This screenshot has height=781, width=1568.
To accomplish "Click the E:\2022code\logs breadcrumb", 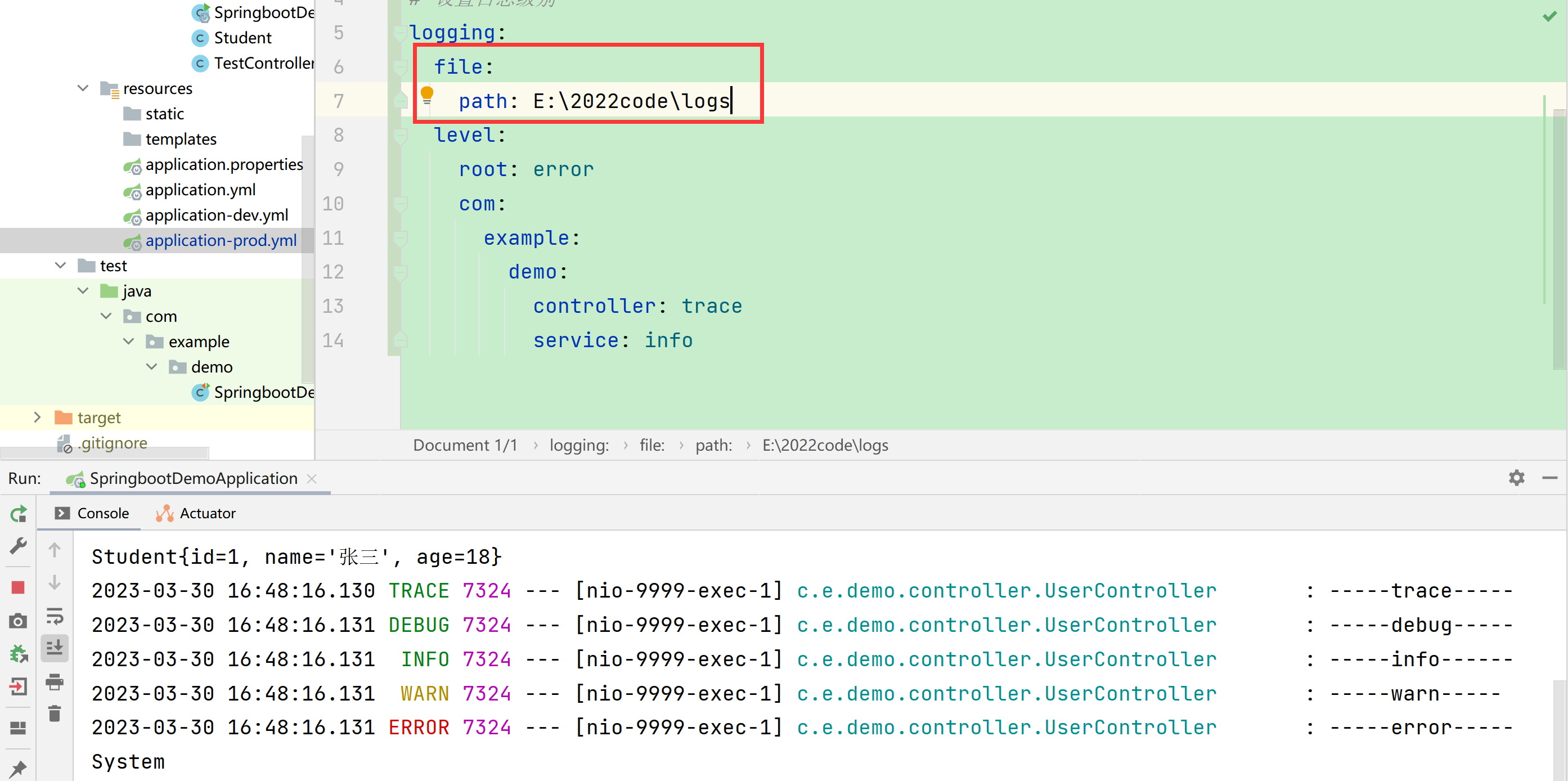I will pyautogui.click(x=825, y=445).
